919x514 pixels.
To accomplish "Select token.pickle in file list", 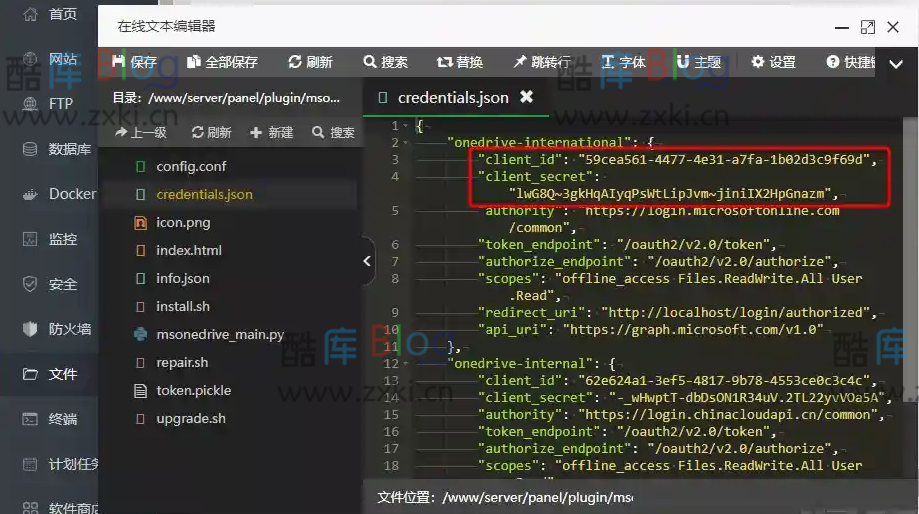I will tap(193, 390).
